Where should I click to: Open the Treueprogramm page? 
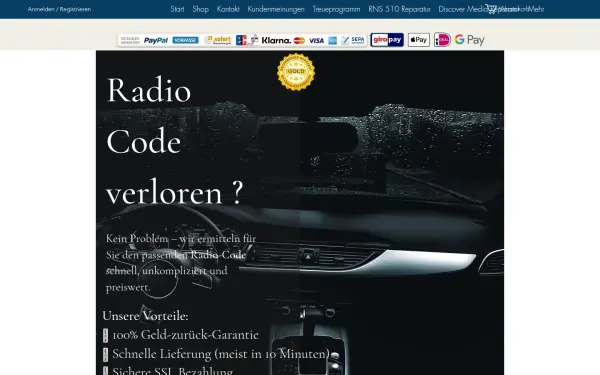(x=336, y=9)
